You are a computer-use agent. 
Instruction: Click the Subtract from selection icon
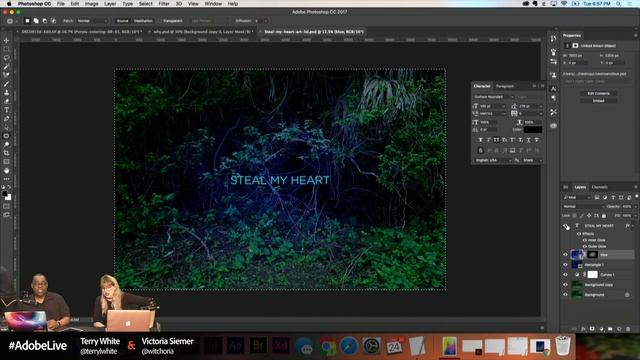(x=44, y=21)
